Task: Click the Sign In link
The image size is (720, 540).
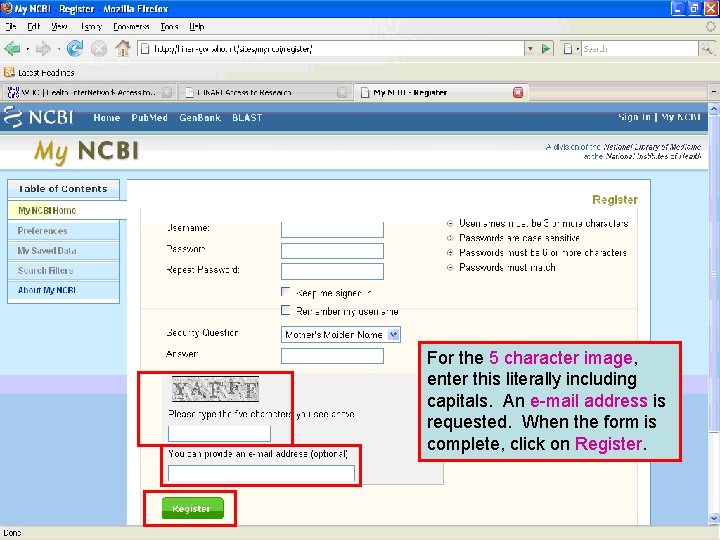Action: click(634, 117)
